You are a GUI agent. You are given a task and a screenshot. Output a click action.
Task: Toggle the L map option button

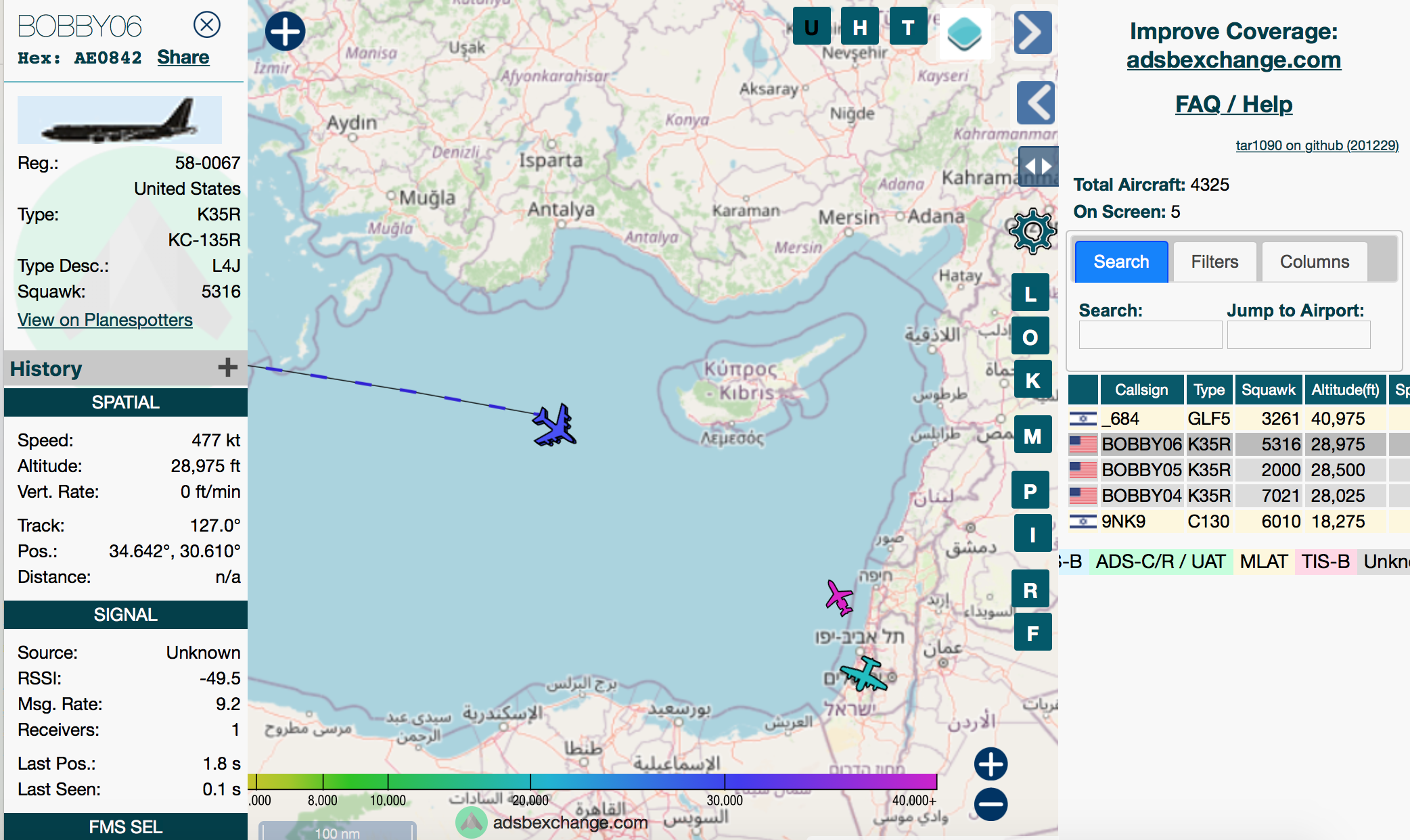1030,294
